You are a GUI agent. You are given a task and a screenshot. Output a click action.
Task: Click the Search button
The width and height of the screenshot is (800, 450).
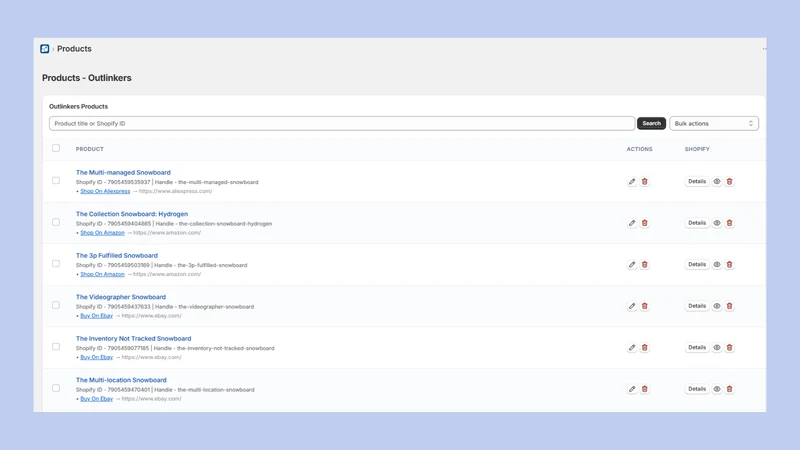(x=651, y=123)
